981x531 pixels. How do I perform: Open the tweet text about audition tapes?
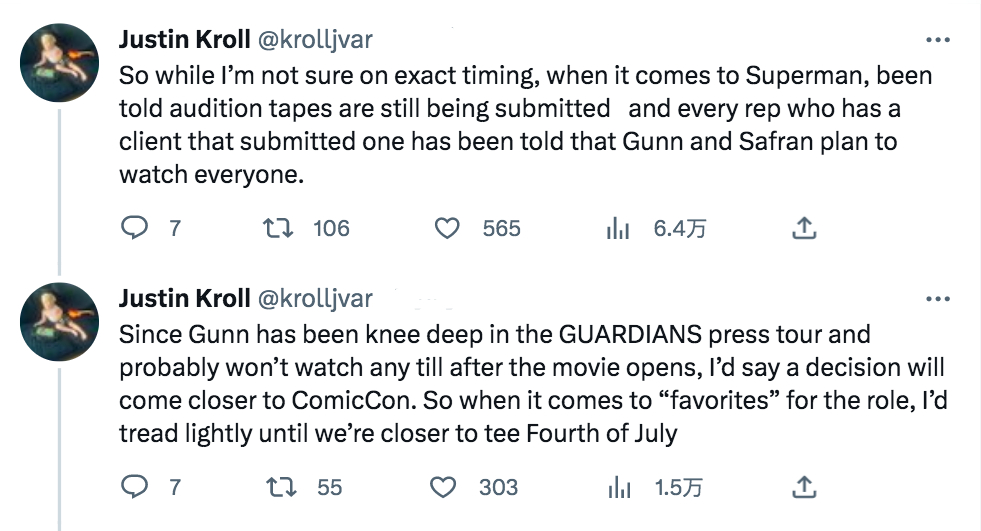pos(500,124)
